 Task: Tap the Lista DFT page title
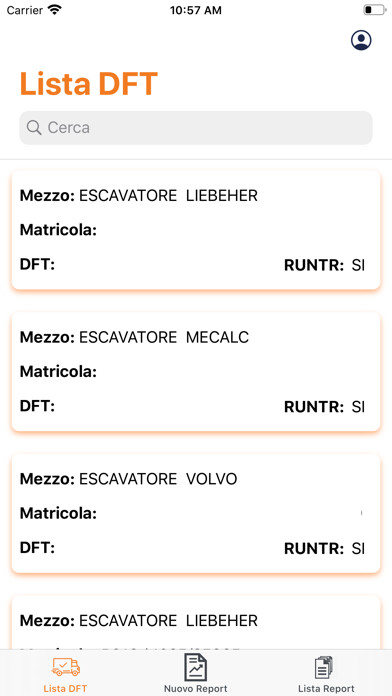point(89,83)
